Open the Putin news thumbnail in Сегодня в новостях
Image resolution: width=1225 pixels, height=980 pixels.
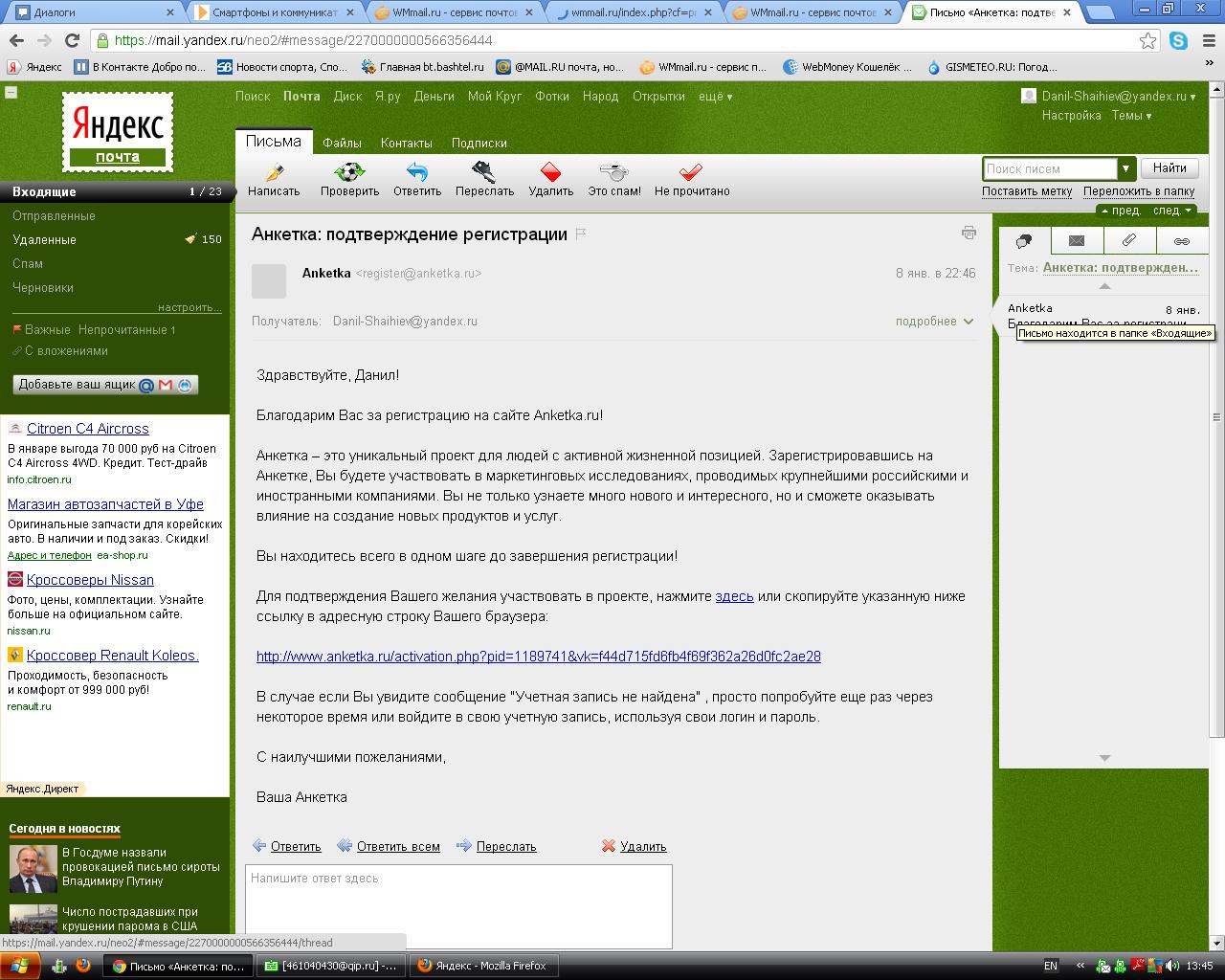(x=33, y=868)
